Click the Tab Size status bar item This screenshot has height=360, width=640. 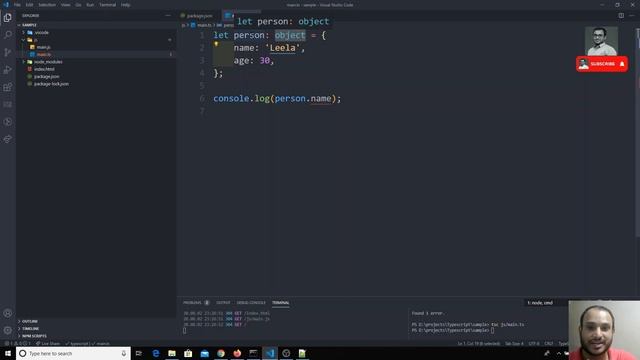(x=514, y=344)
